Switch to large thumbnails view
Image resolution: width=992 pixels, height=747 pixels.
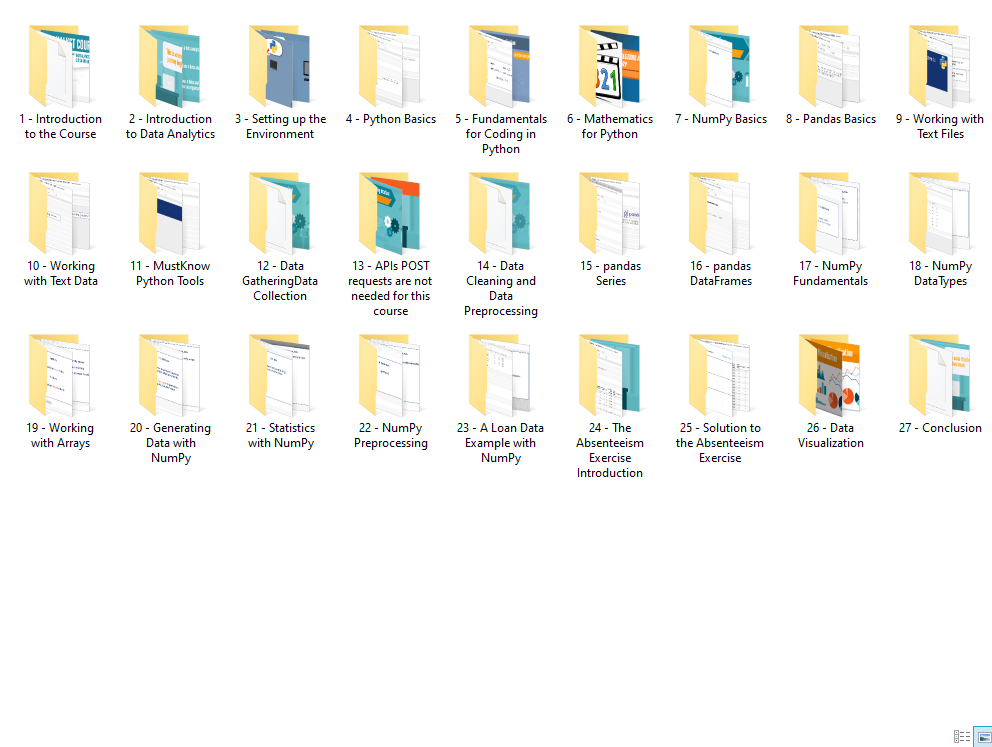click(x=983, y=736)
